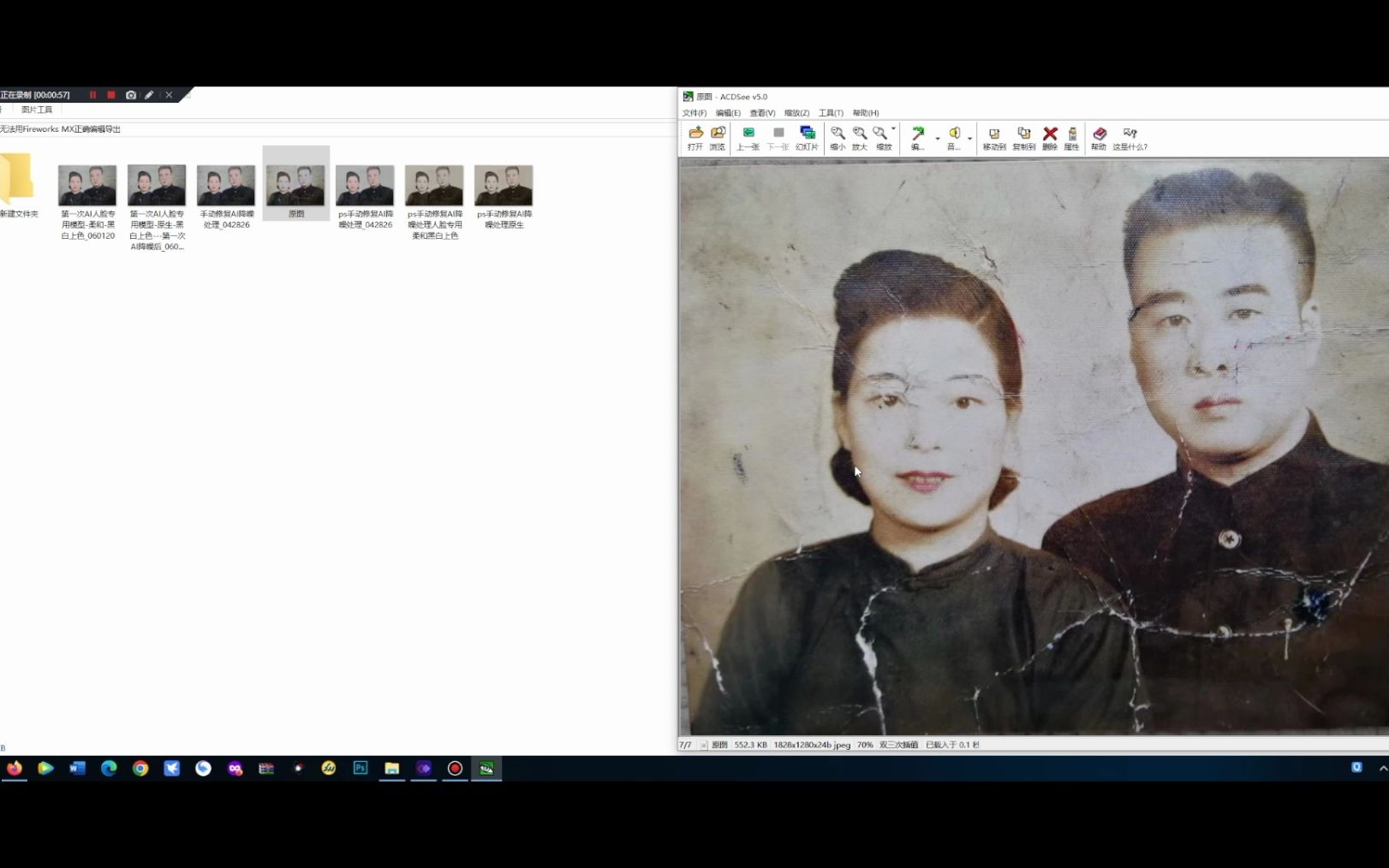This screenshot has height=868, width=1389.
Task: Go to previous image with 上一张
Action: point(748,138)
